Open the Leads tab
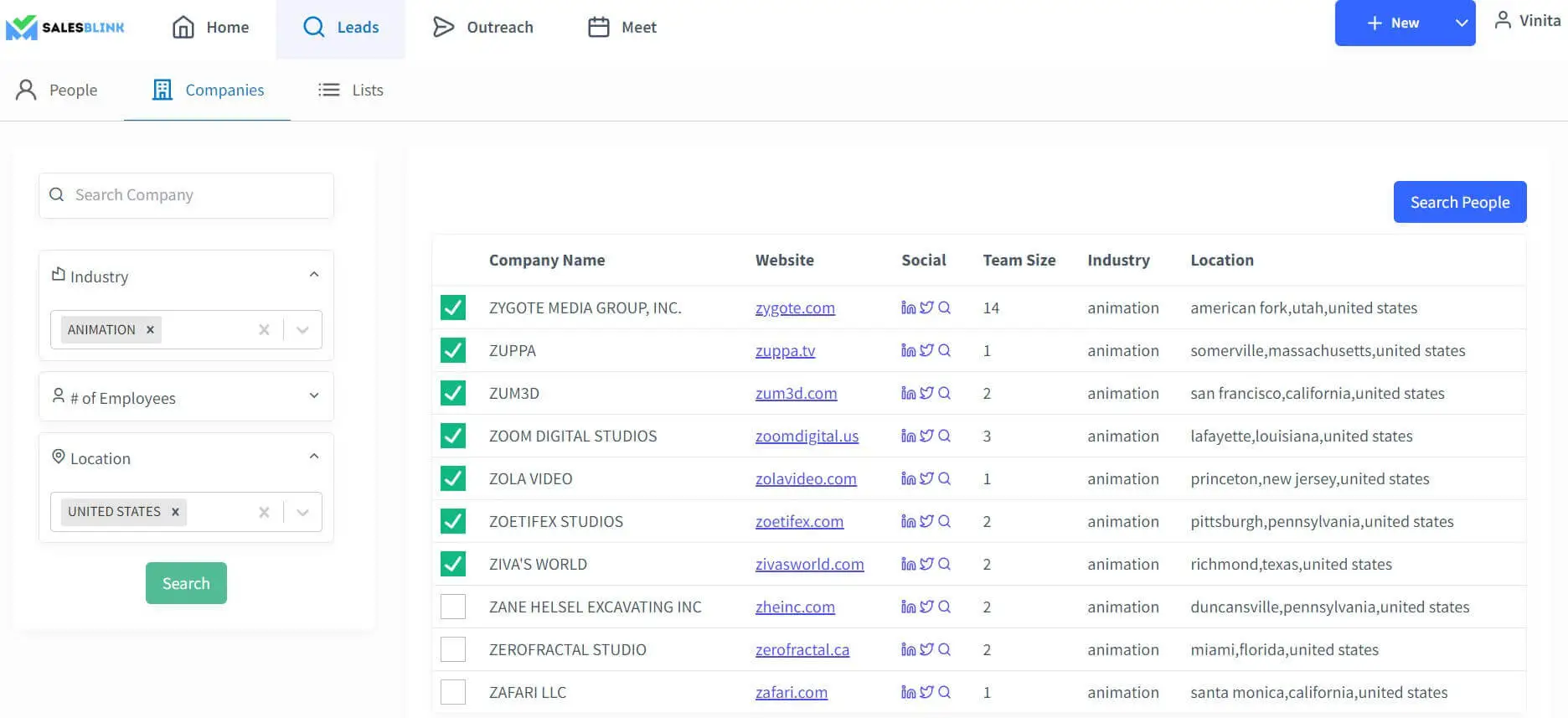 pyautogui.click(x=340, y=28)
